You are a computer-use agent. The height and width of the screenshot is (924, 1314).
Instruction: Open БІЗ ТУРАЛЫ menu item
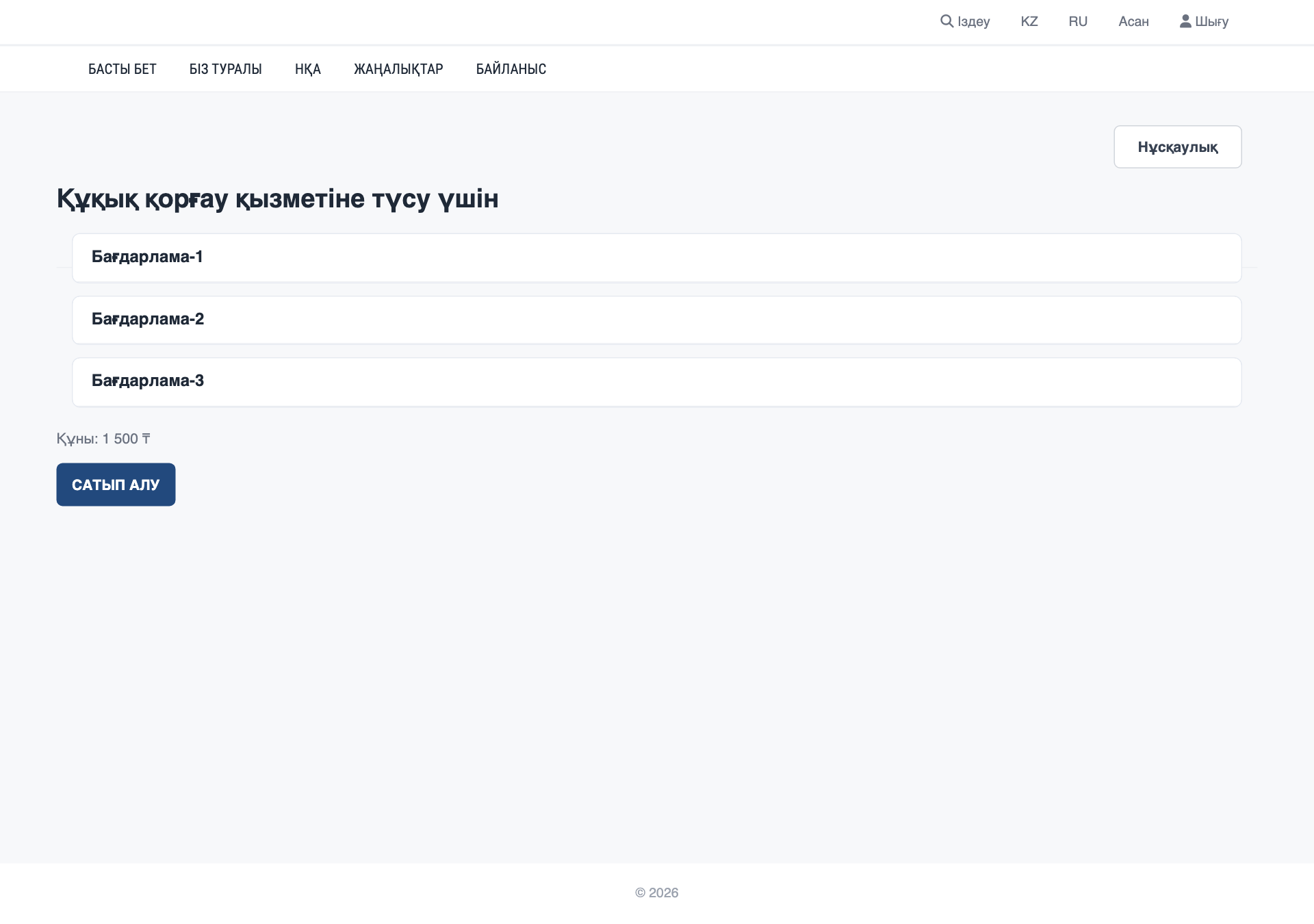click(x=226, y=69)
